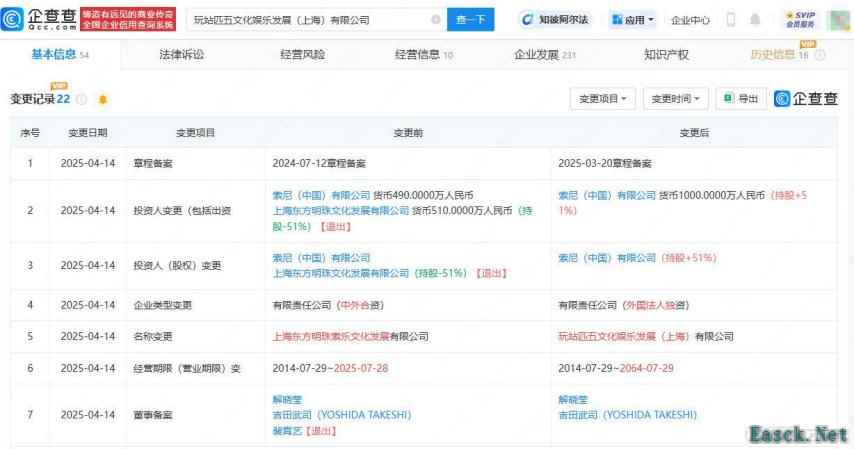Expand the 变更项目 filter dropdown
Image resolution: width=854 pixels, height=449 pixels.
pos(603,99)
